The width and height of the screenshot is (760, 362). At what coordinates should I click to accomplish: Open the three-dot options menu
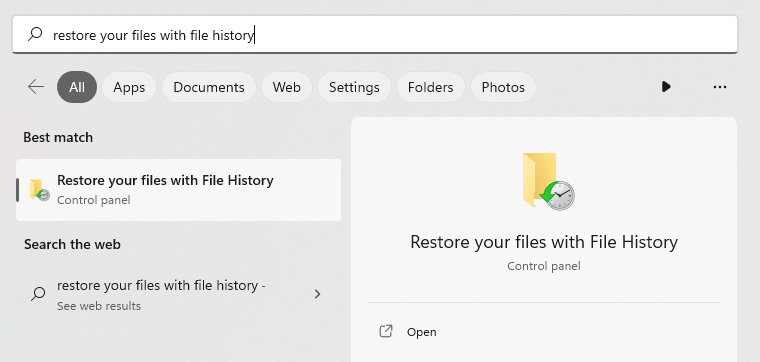[720, 87]
